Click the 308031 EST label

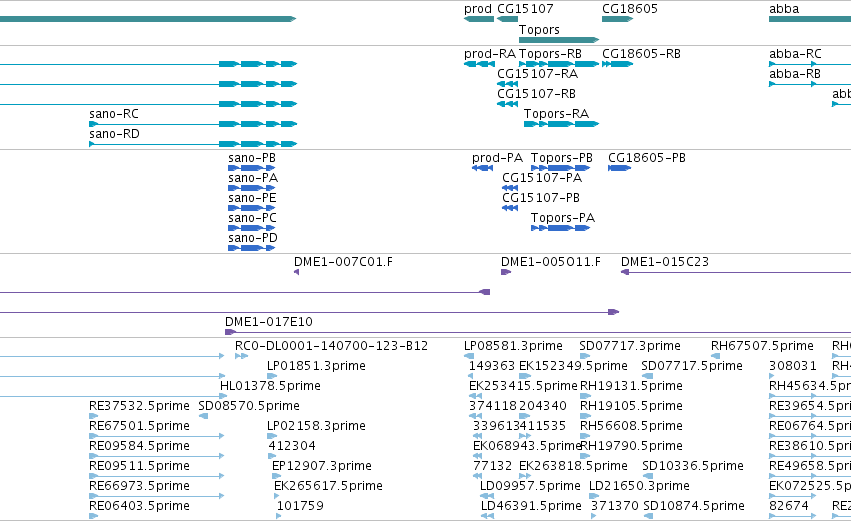pos(792,367)
